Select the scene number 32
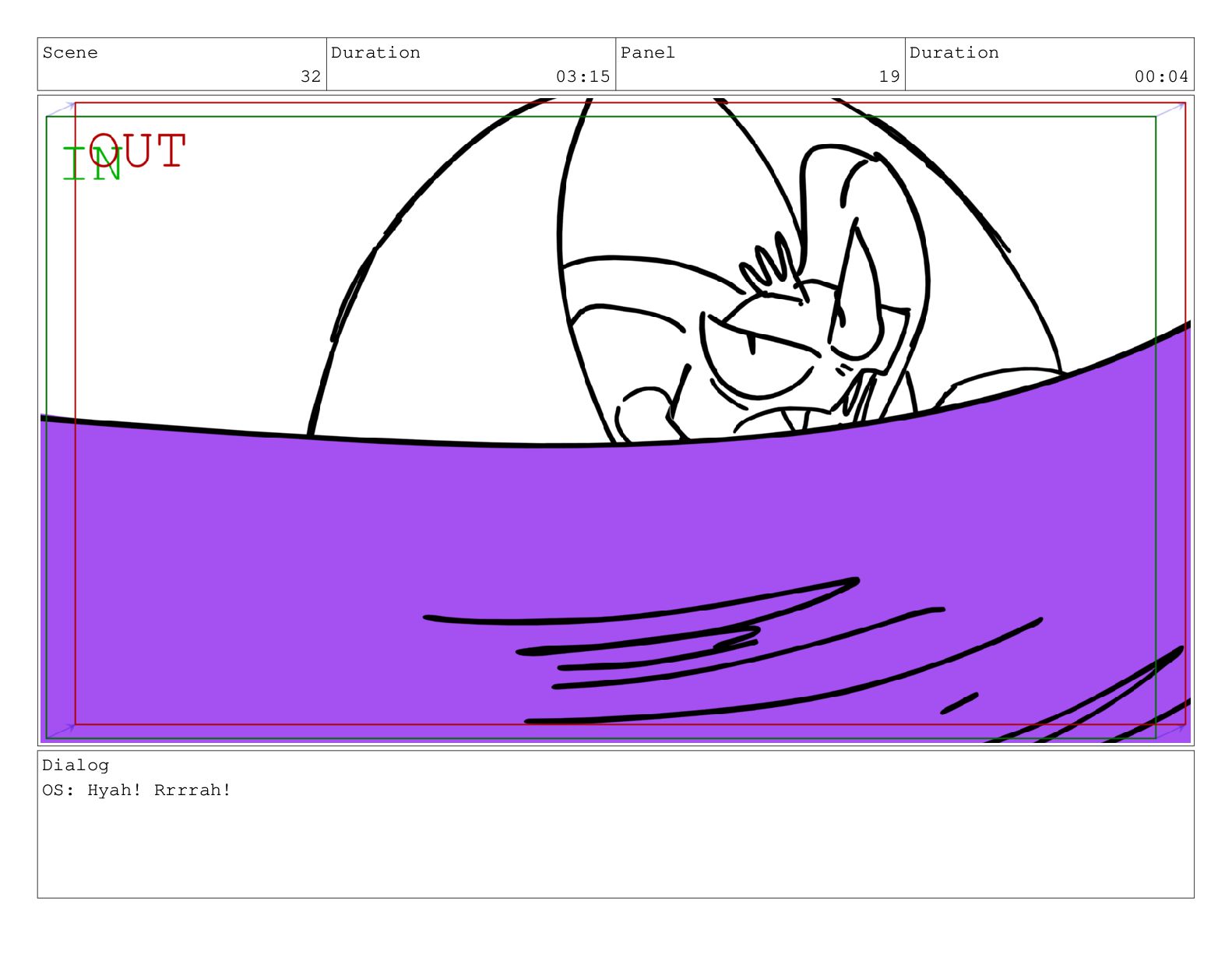This screenshot has height=954, width=1232. coord(311,76)
